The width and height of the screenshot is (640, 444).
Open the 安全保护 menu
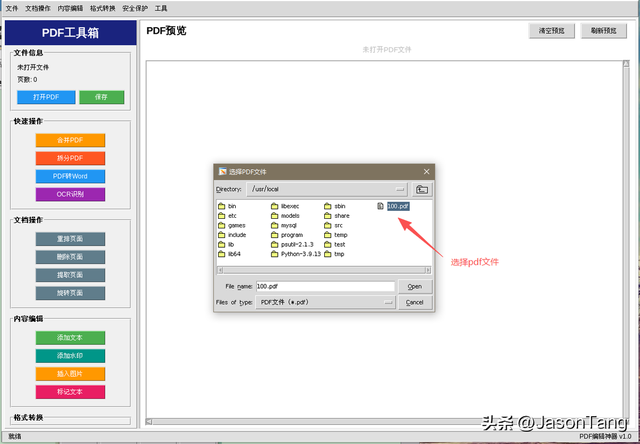pos(135,8)
